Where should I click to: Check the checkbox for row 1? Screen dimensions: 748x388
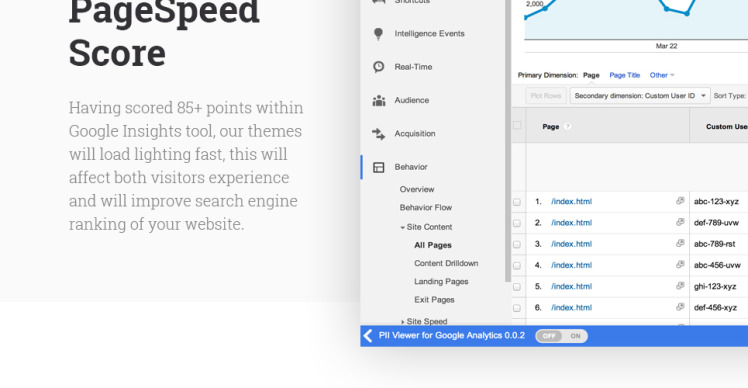pos(517,202)
